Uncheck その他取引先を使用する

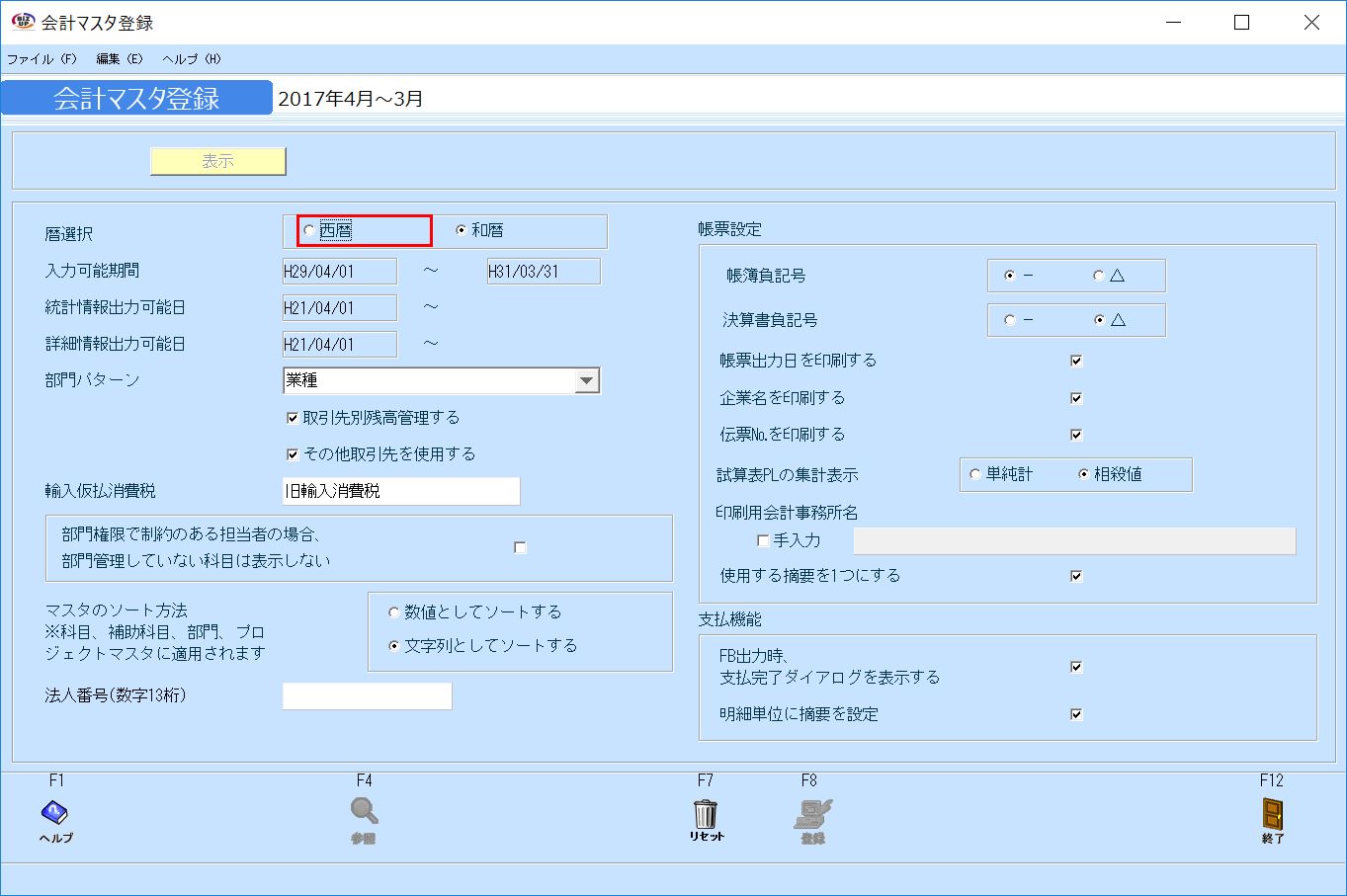point(293,453)
